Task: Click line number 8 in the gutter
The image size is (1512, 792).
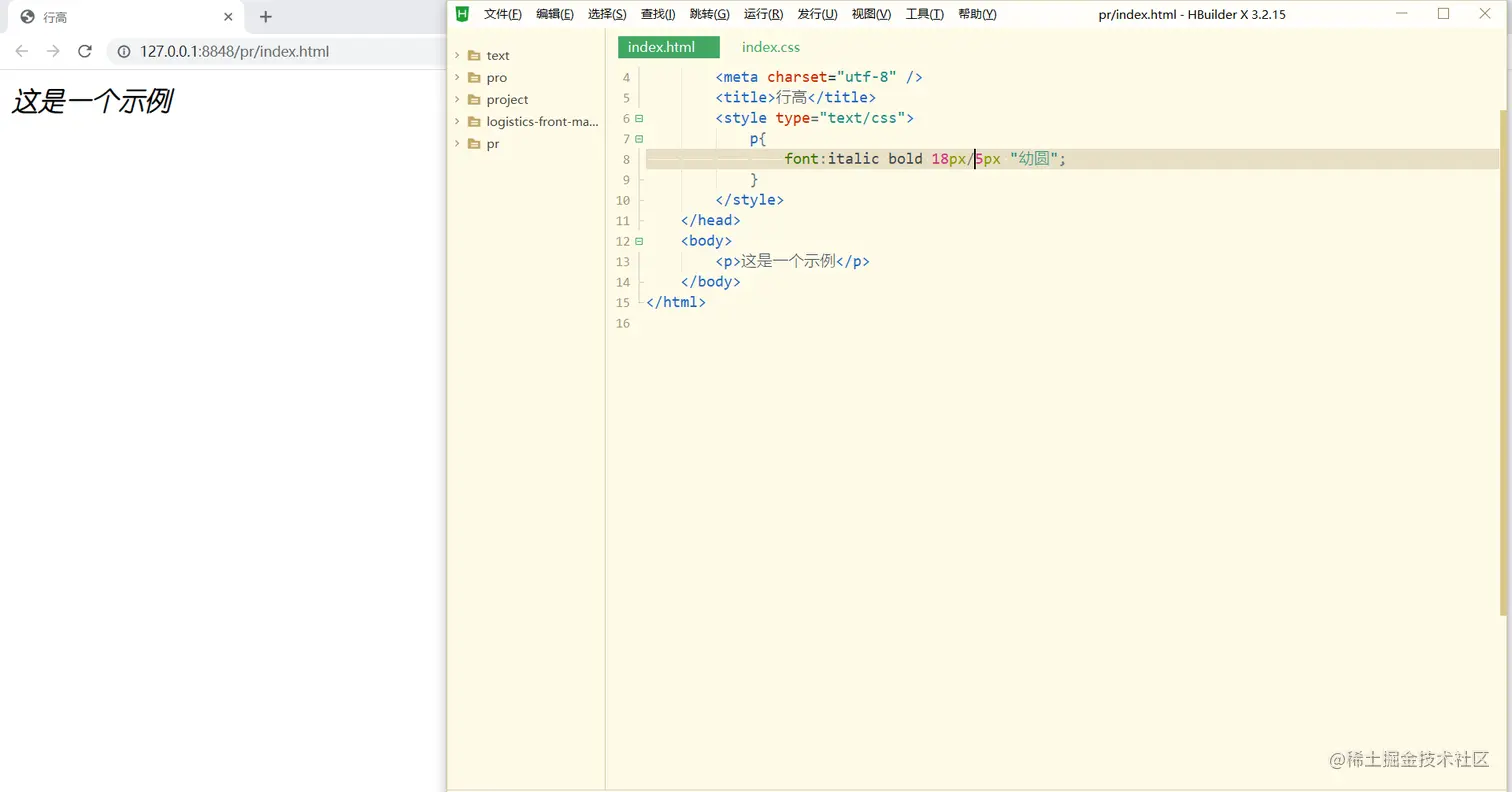Action: [626, 159]
